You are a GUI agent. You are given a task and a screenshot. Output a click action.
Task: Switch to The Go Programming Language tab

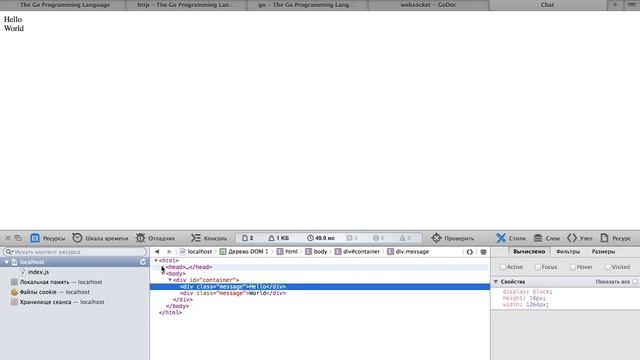(64, 5)
